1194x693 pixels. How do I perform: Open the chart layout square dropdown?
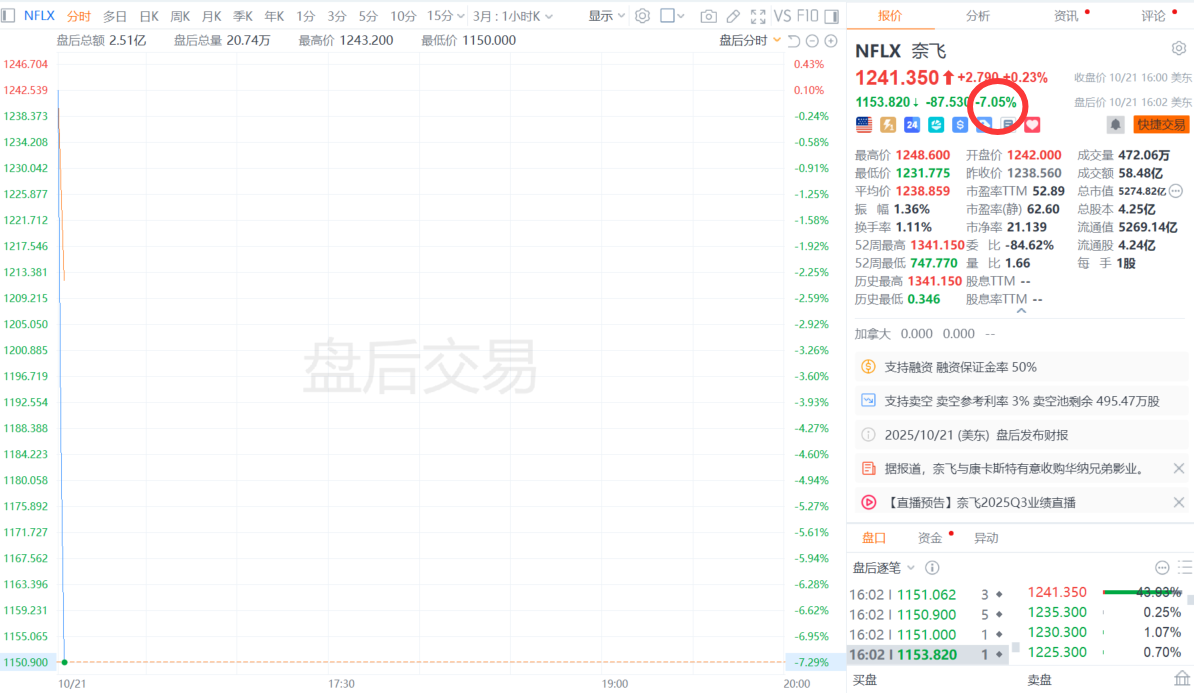coord(673,16)
